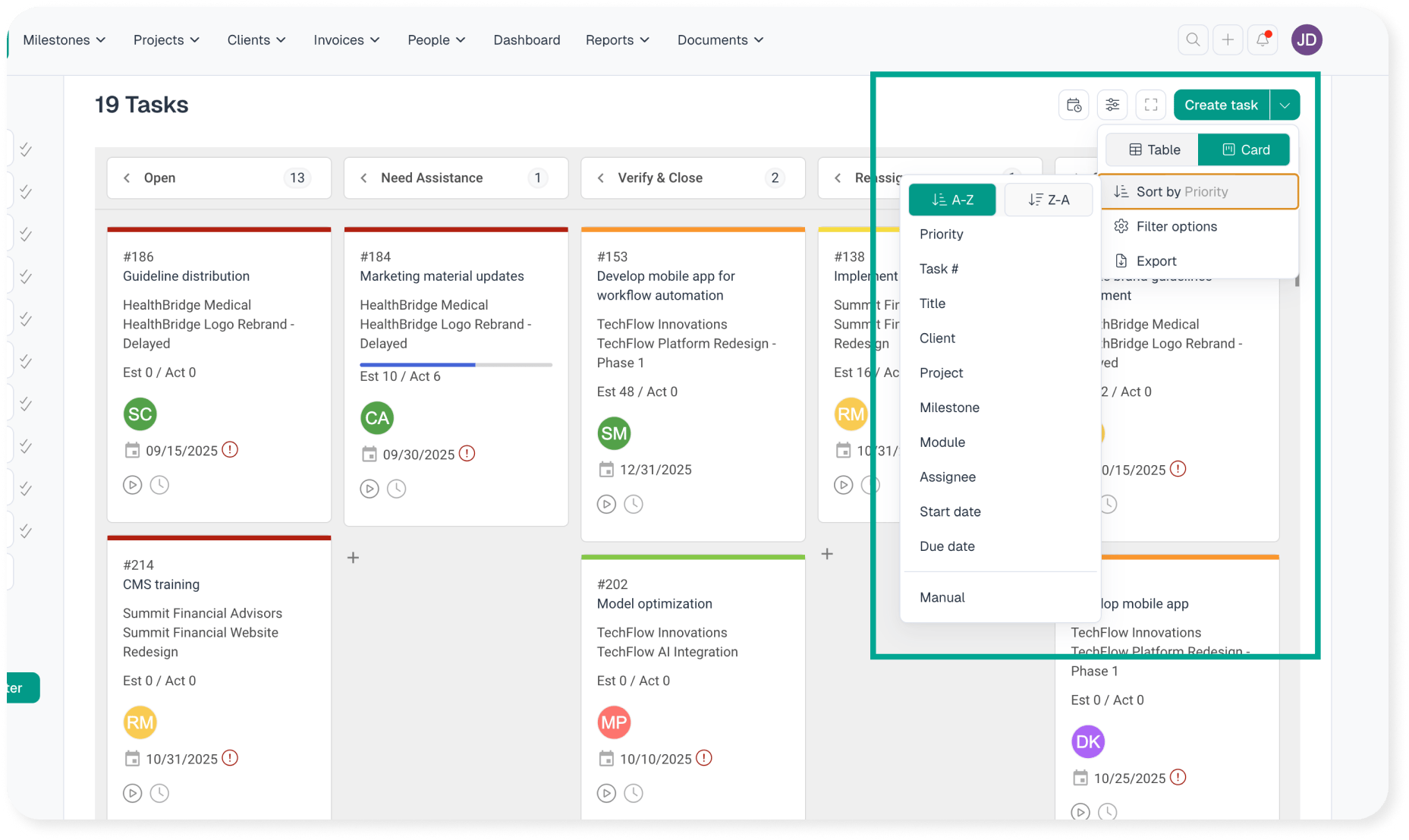Screen dimensions: 1409x840
Task: Open the Dashboard link in navigation
Action: [527, 40]
